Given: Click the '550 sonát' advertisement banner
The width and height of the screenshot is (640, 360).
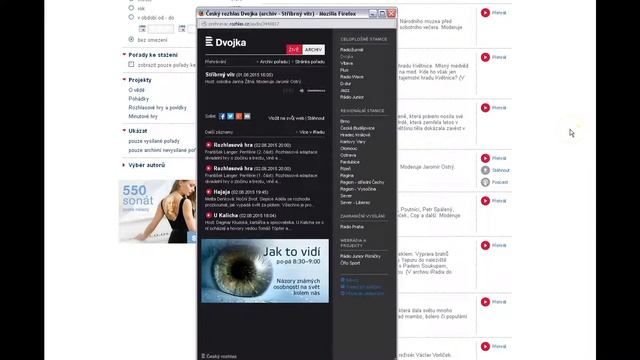Looking at the screenshot, I should pyautogui.click(x=158, y=211).
